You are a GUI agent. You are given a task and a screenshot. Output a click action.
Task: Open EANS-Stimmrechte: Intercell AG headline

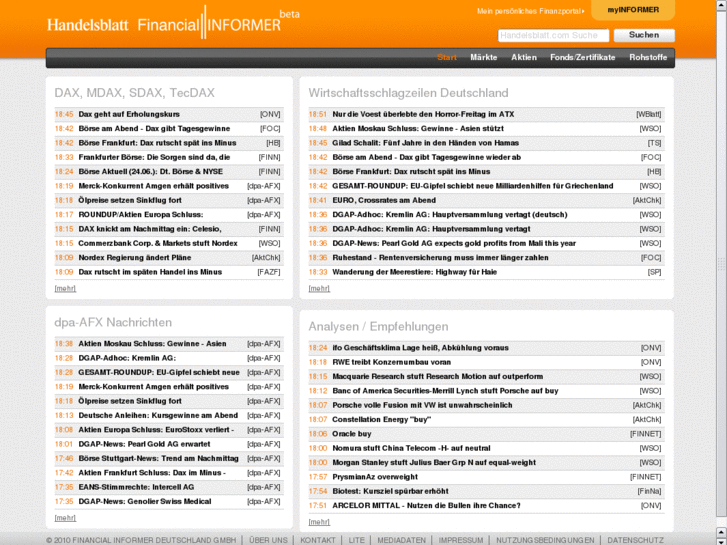coord(136,487)
